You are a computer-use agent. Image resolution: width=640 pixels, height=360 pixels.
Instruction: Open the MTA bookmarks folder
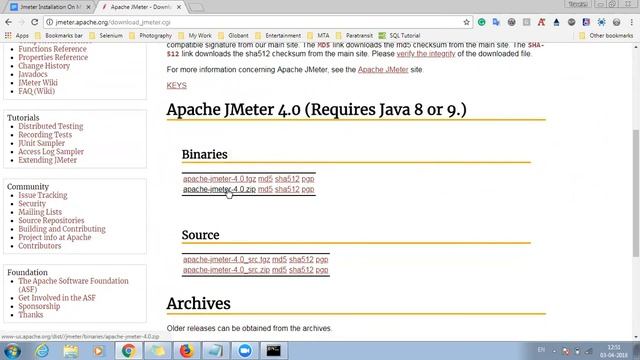pos(318,36)
